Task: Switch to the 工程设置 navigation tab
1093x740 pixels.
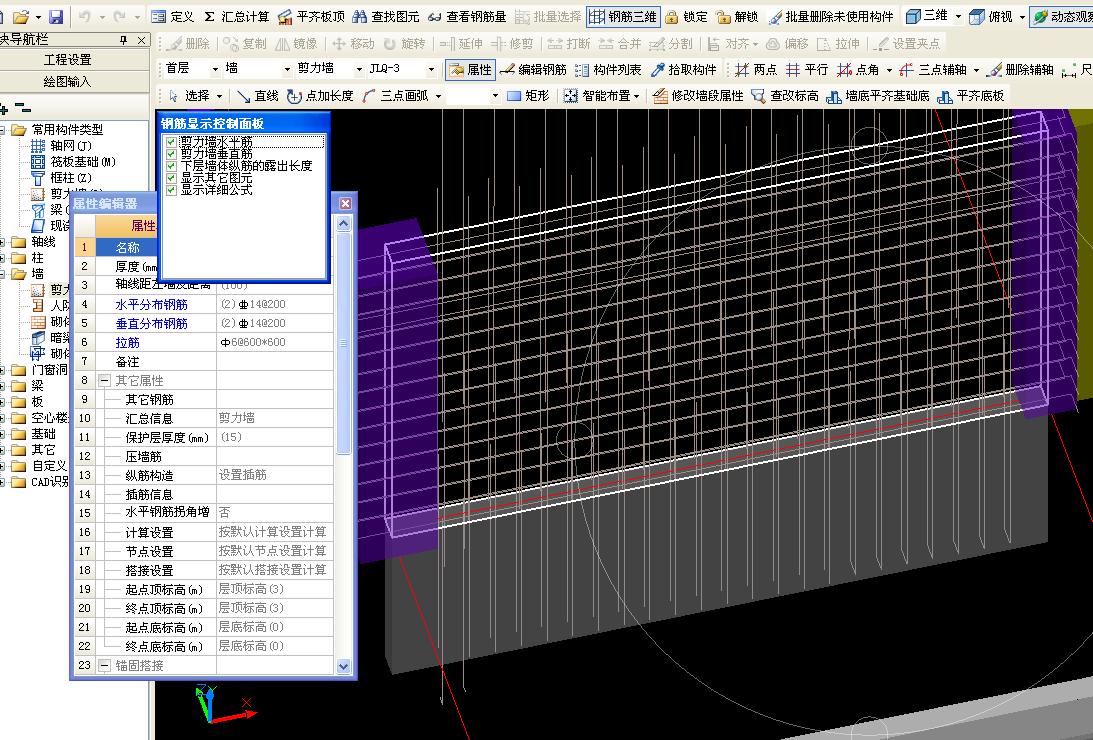Action: click(68, 60)
